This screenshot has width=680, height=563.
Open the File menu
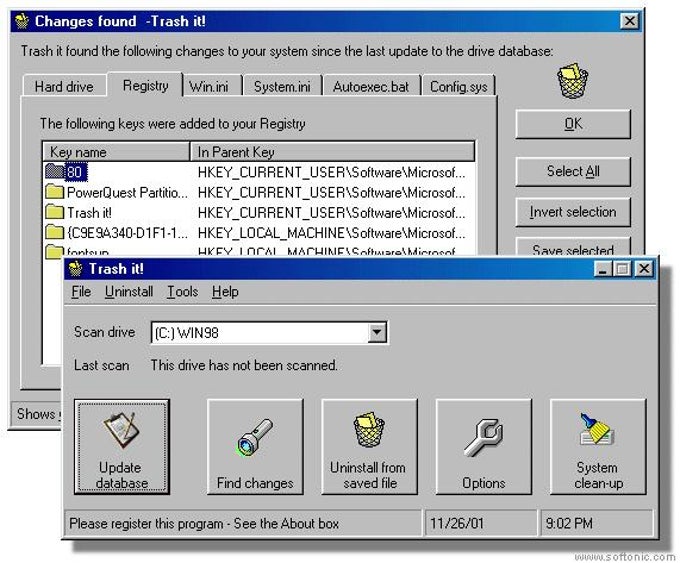pyautogui.click(x=81, y=291)
